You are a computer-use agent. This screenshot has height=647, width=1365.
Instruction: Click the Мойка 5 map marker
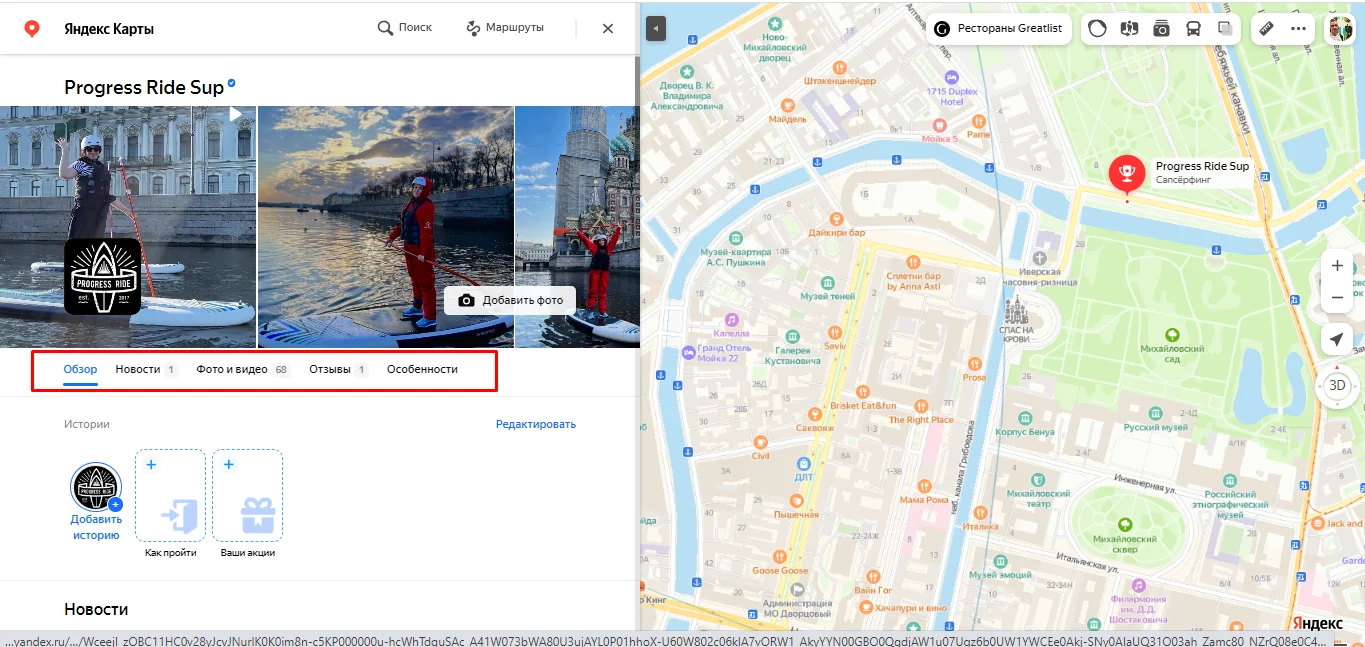coord(939,125)
